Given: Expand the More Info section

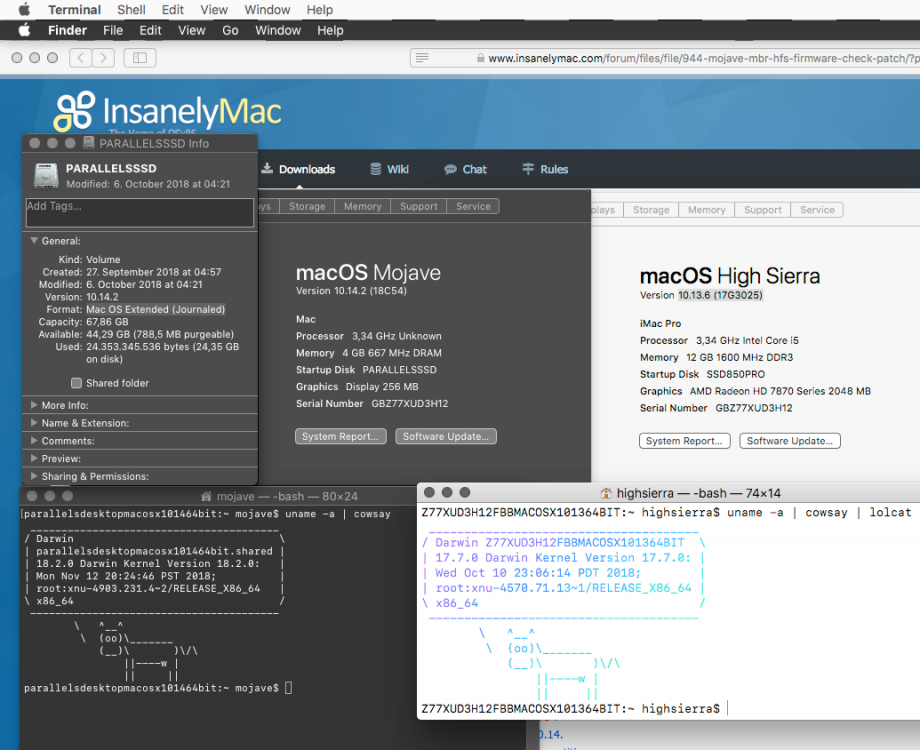Looking at the screenshot, I should point(34,405).
